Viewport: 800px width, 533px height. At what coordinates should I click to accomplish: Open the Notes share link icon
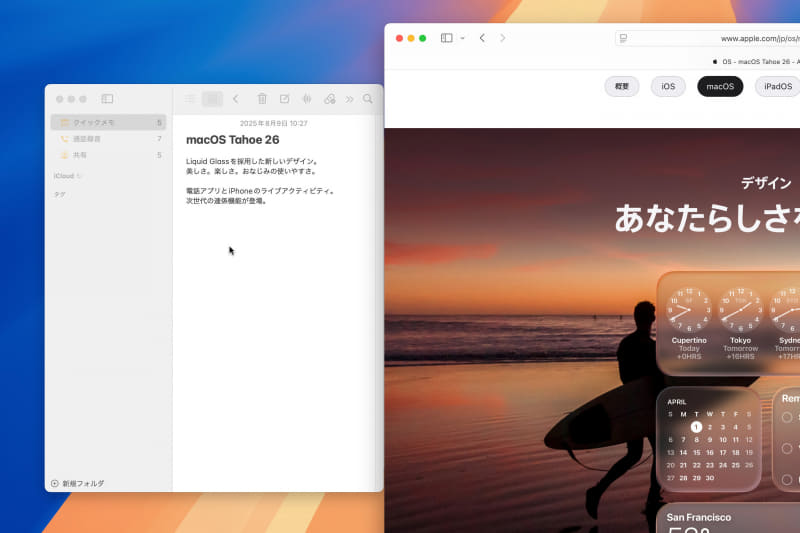(330, 98)
